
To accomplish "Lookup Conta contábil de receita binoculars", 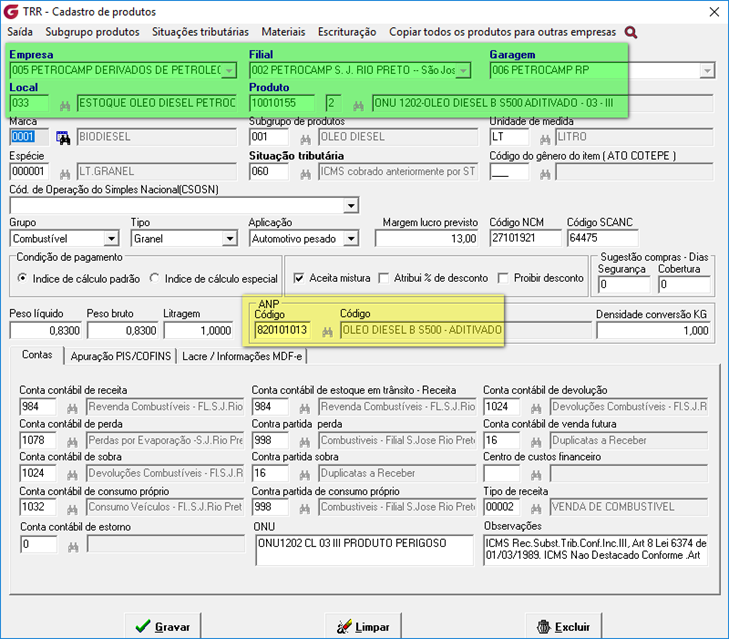I will click(x=72, y=408).
